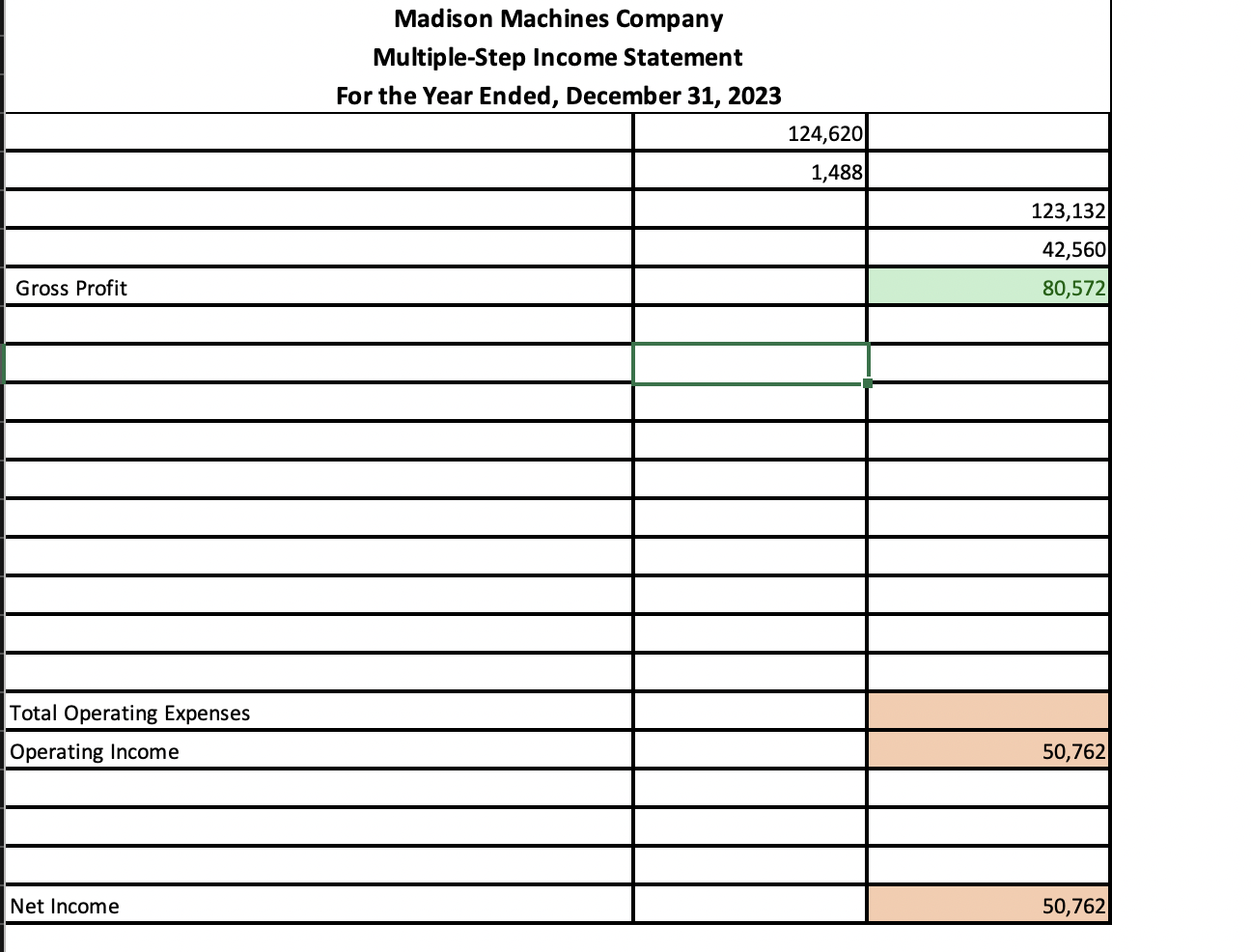Click the 50,762 Net Income value cell
1251x952 pixels.
click(x=988, y=906)
